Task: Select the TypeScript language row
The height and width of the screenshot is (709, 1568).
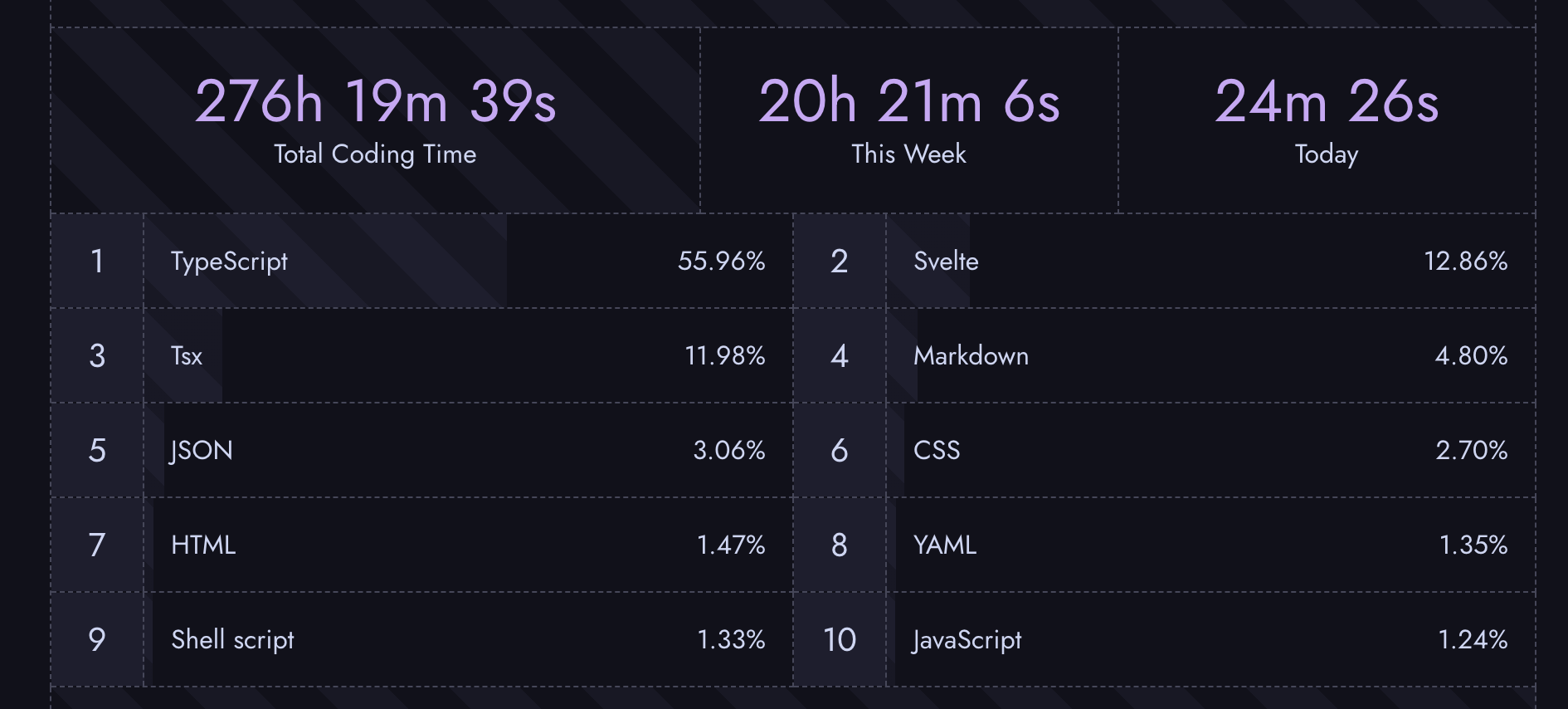Action: tap(229, 262)
